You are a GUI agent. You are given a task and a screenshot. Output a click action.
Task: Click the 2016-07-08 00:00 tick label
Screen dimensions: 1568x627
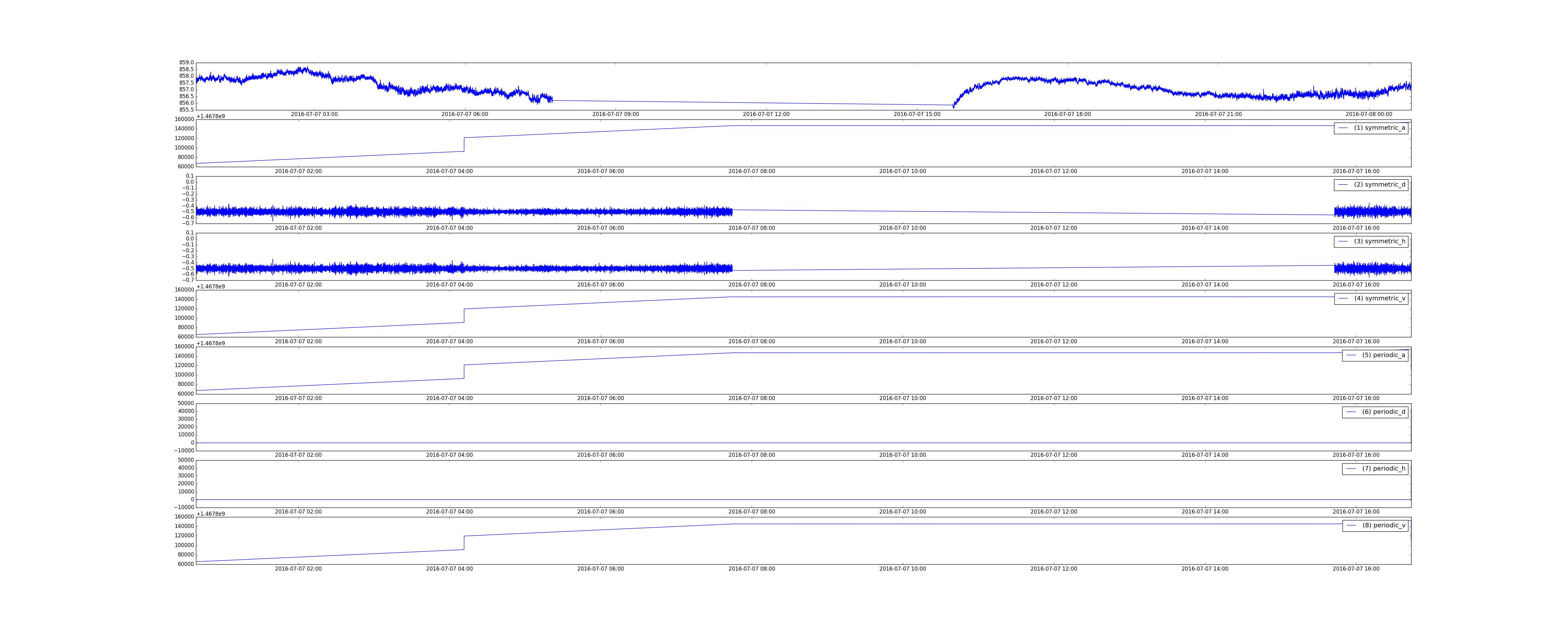pyautogui.click(x=1368, y=114)
